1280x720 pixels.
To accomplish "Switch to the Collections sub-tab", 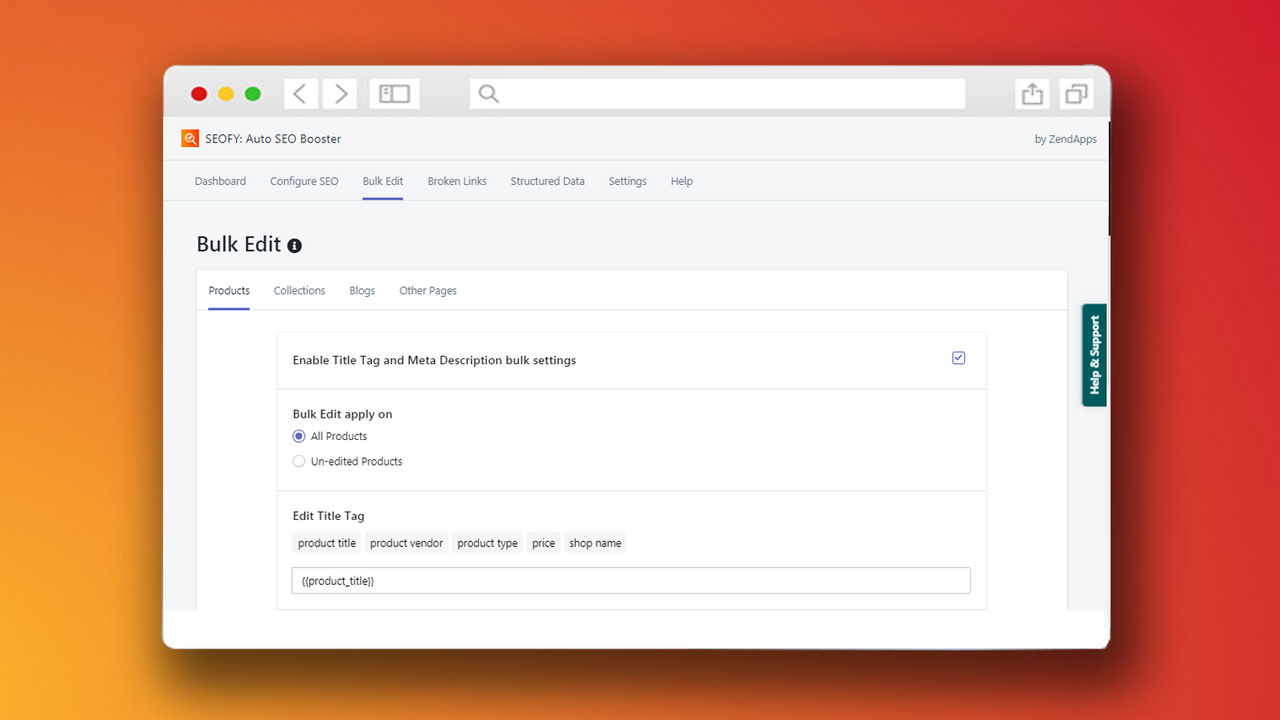I will click(x=300, y=290).
